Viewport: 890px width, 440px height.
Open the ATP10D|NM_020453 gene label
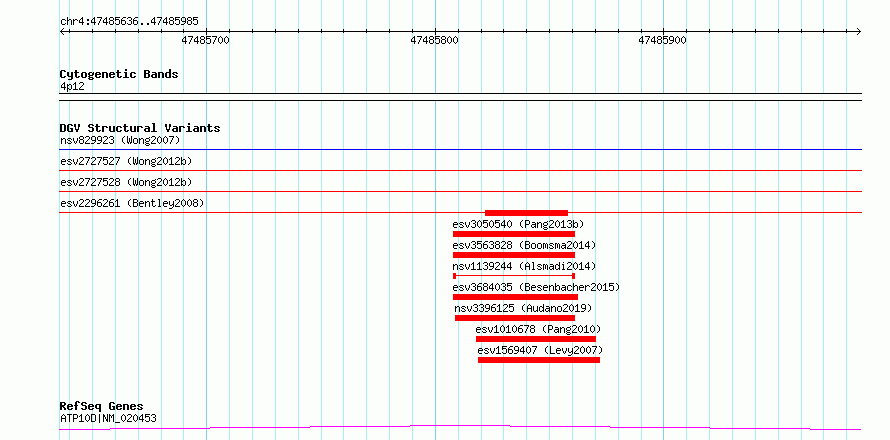(x=108, y=419)
